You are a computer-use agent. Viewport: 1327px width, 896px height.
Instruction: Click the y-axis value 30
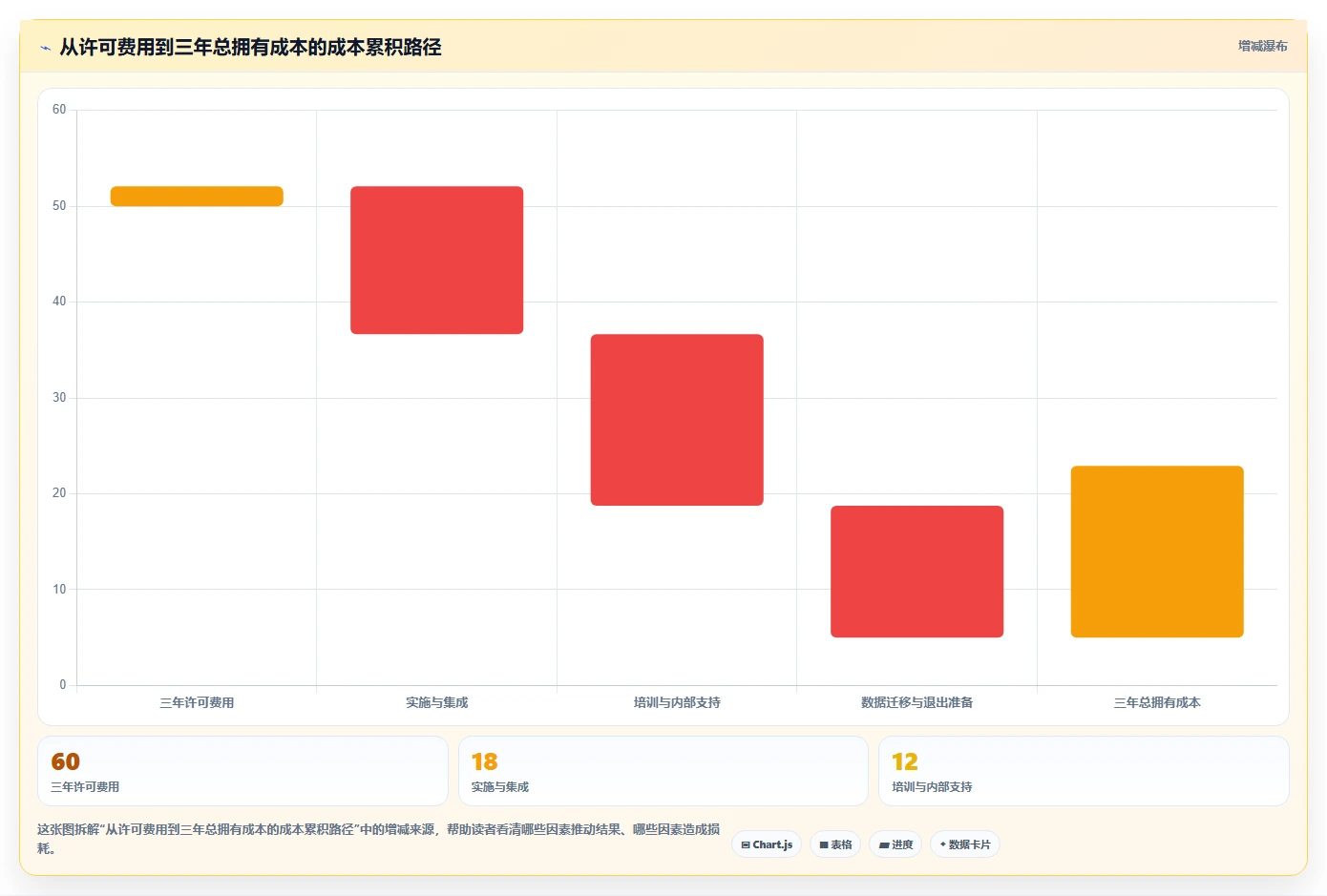[59, 398]
